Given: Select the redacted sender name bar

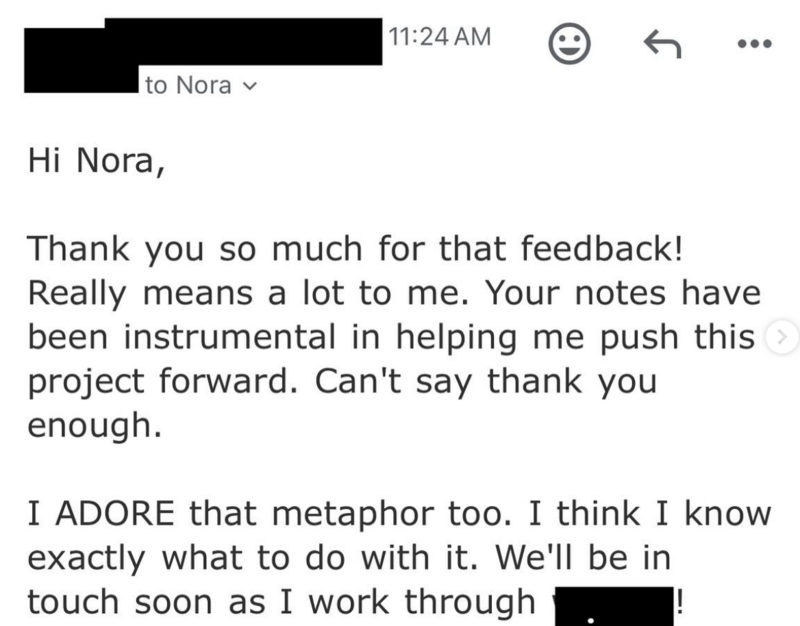Looking at the screenshot, I should click(x=243, y=41).
